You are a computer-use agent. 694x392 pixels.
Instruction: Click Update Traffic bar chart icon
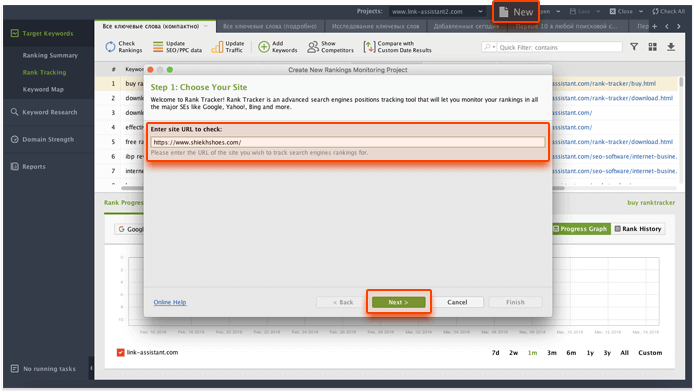point(217,46)
